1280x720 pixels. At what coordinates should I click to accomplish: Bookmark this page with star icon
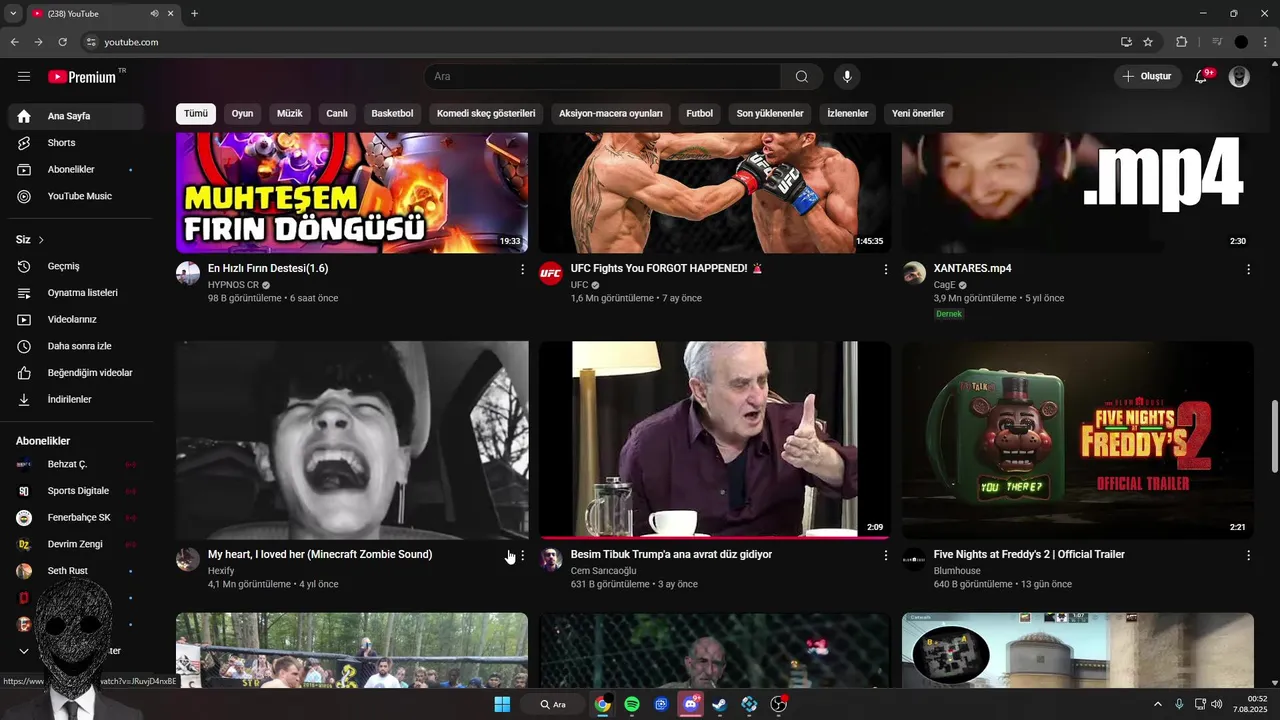(x=1148, y=42)
